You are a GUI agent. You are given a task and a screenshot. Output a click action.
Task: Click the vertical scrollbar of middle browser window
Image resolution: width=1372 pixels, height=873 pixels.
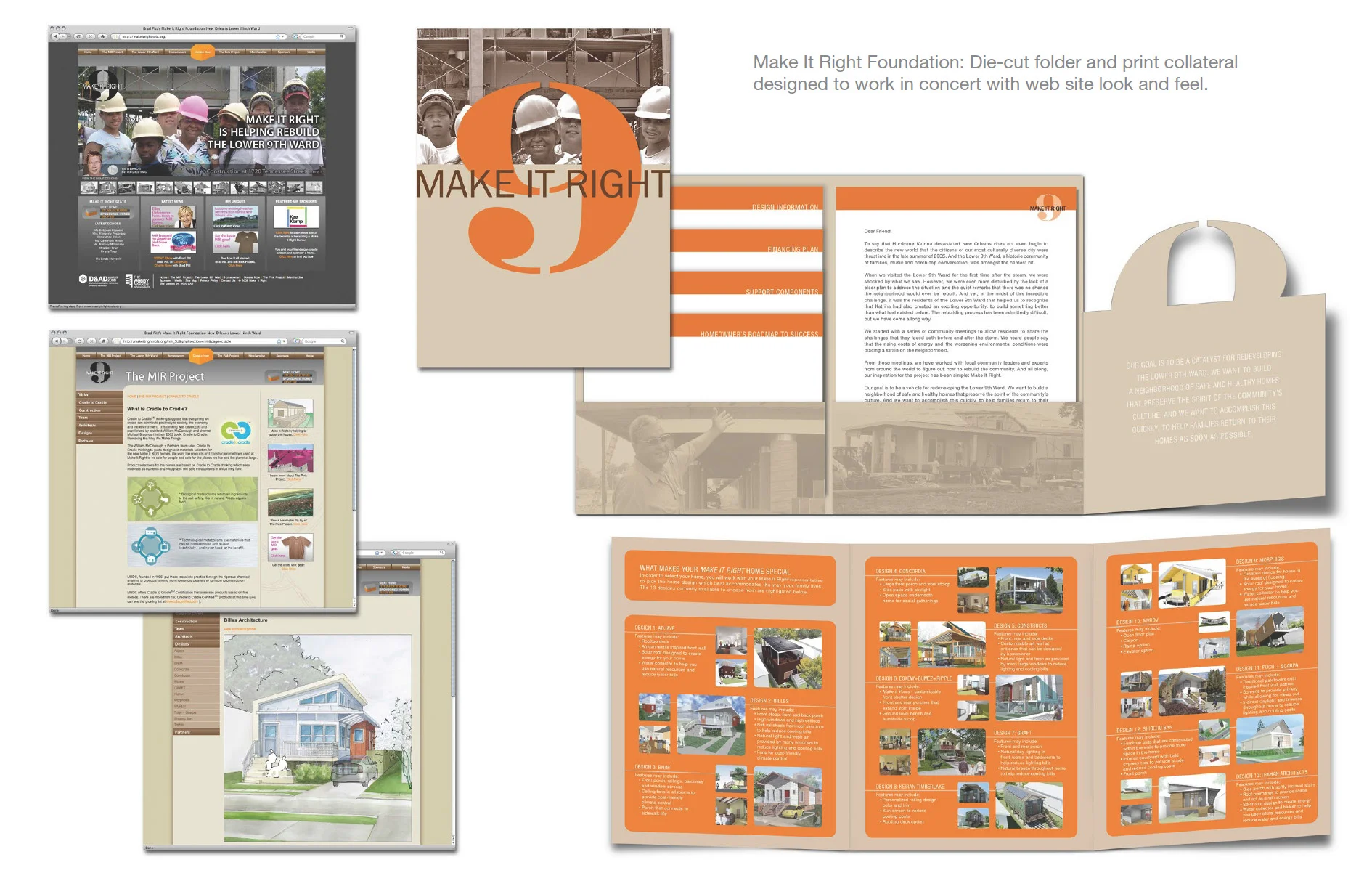(354, 478)
